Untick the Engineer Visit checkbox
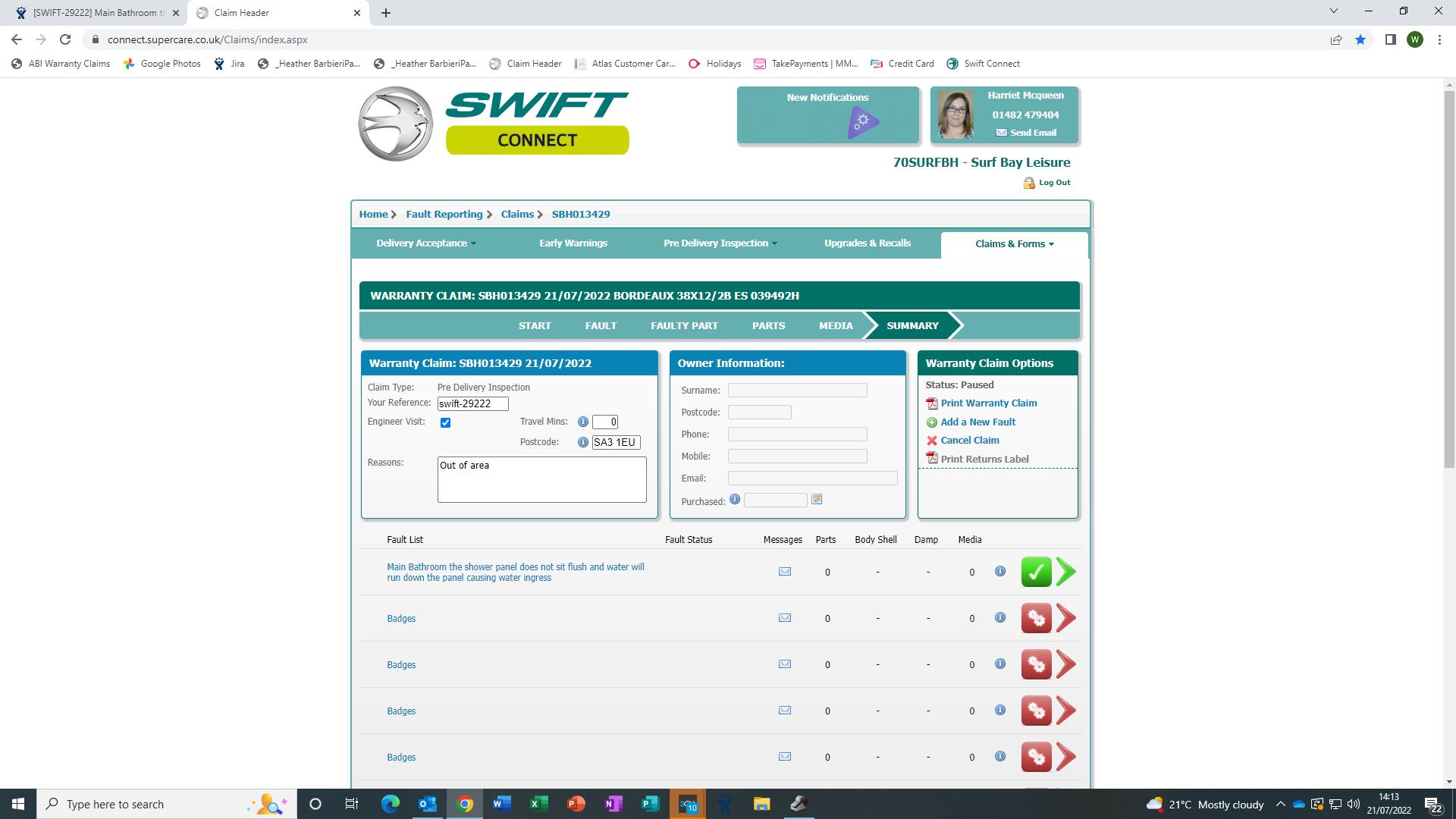 coord(446,422)
